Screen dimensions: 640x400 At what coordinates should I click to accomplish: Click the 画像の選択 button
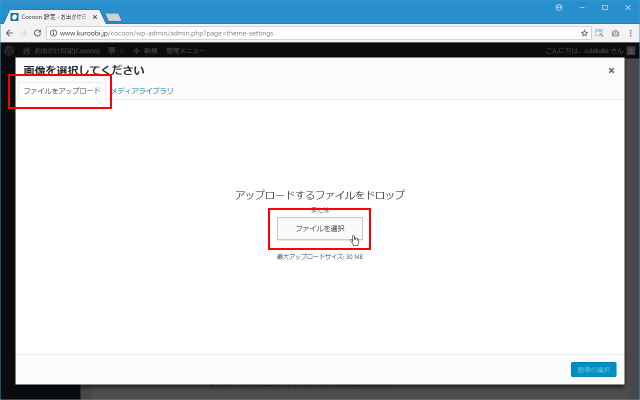tap(593, 370)
